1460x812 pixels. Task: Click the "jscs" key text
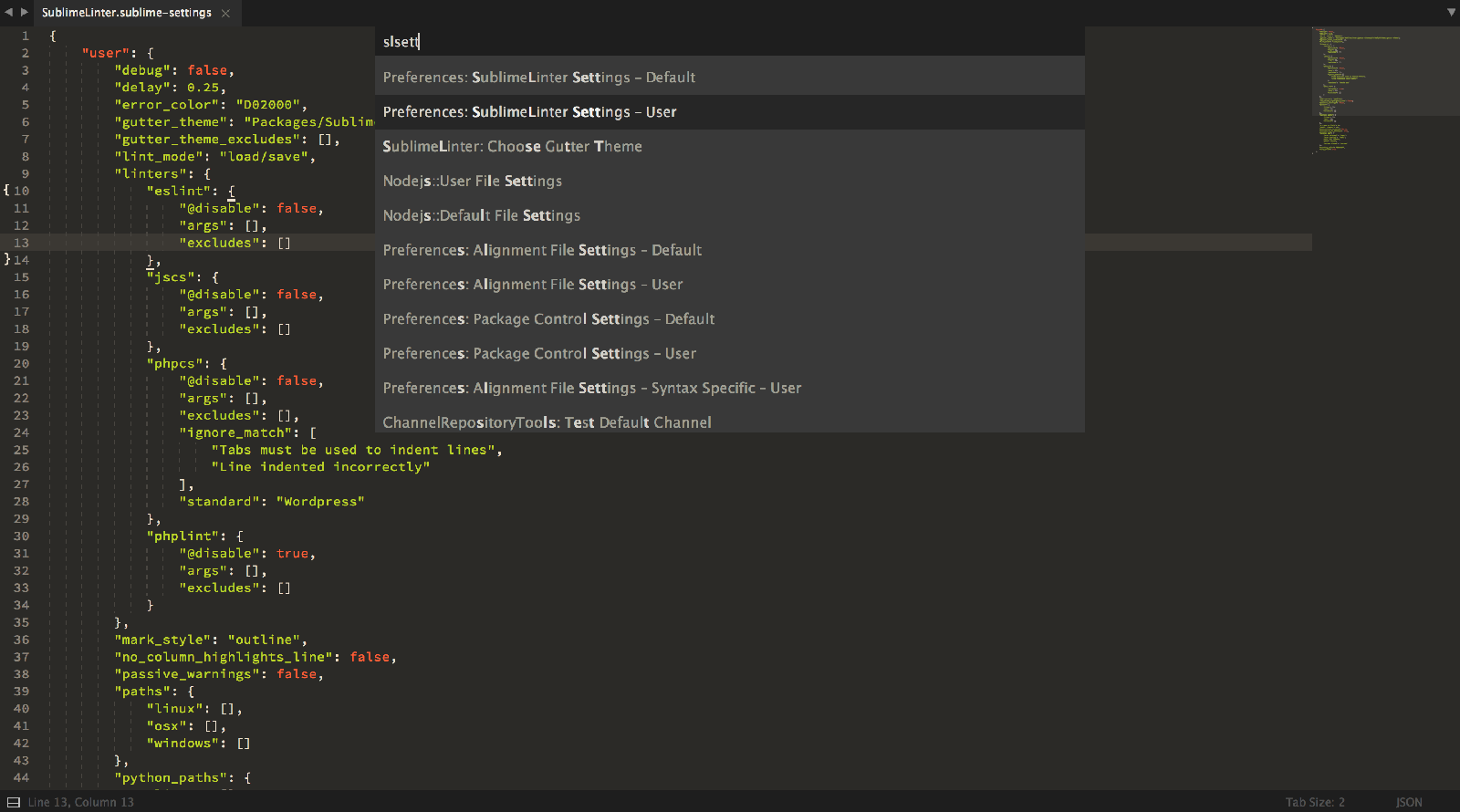pos(171,277)
